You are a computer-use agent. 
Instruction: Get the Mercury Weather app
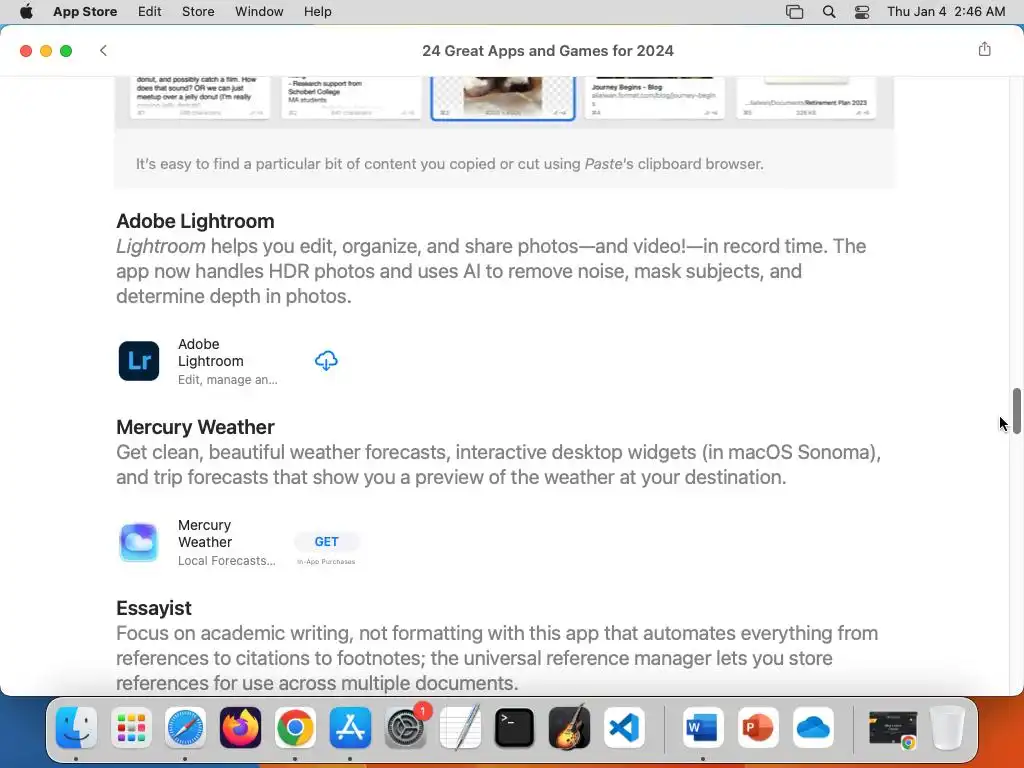click(326, 541)
